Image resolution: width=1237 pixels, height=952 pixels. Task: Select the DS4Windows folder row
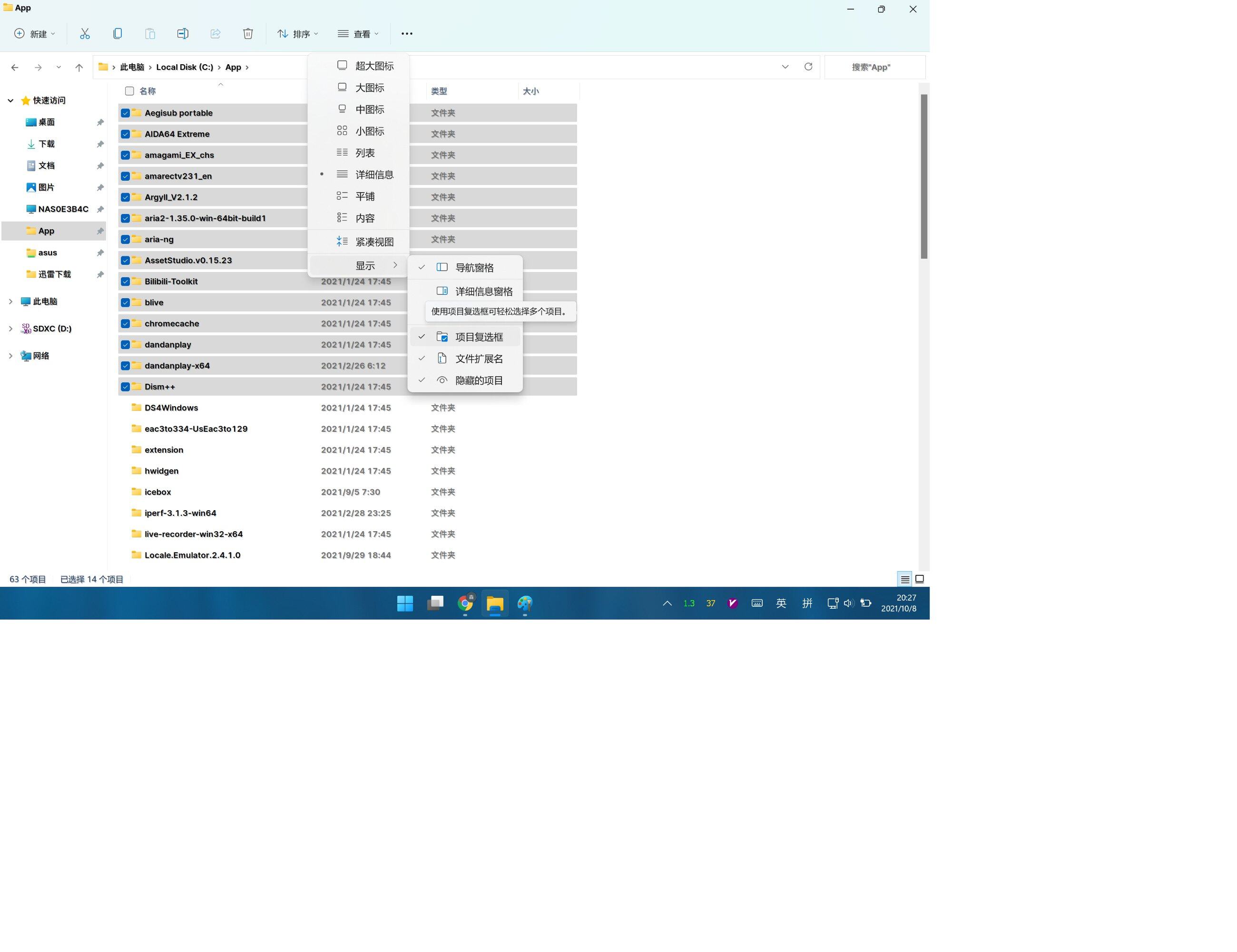click(x=347, y=408)
